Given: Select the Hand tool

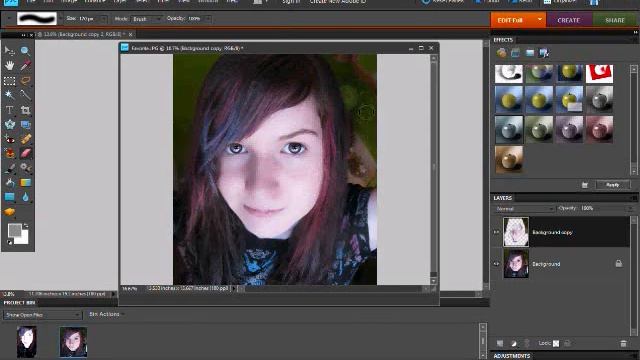Looking at the screenshot, I should coord(9,65).
